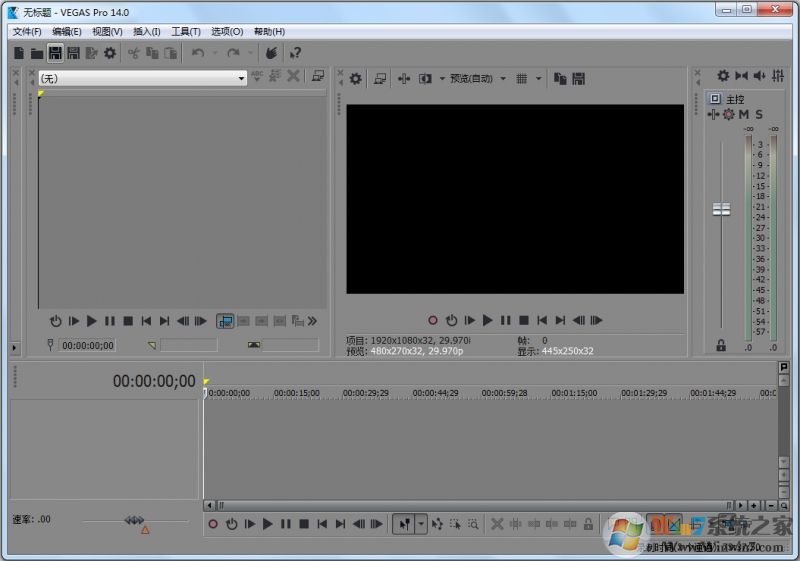The width and height of the screenshot is (800, 561).
Task: Open video preview properties gear icon
Action: coord(356,79)
